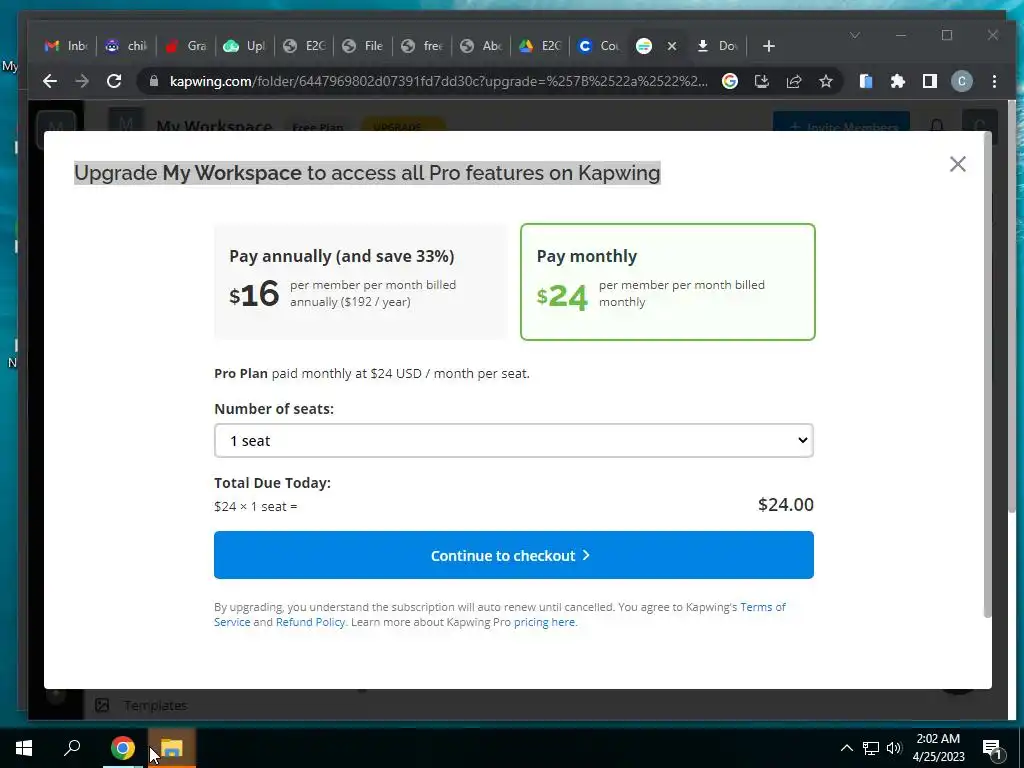The image size is (1024, 768).
Task: Open the notification center icon
Action: point(992,748)
